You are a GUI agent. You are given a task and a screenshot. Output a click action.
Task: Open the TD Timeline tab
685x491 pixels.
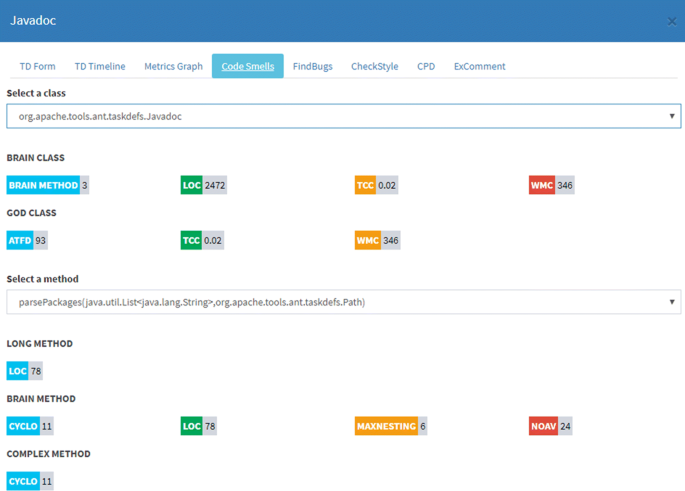point(100,67)
